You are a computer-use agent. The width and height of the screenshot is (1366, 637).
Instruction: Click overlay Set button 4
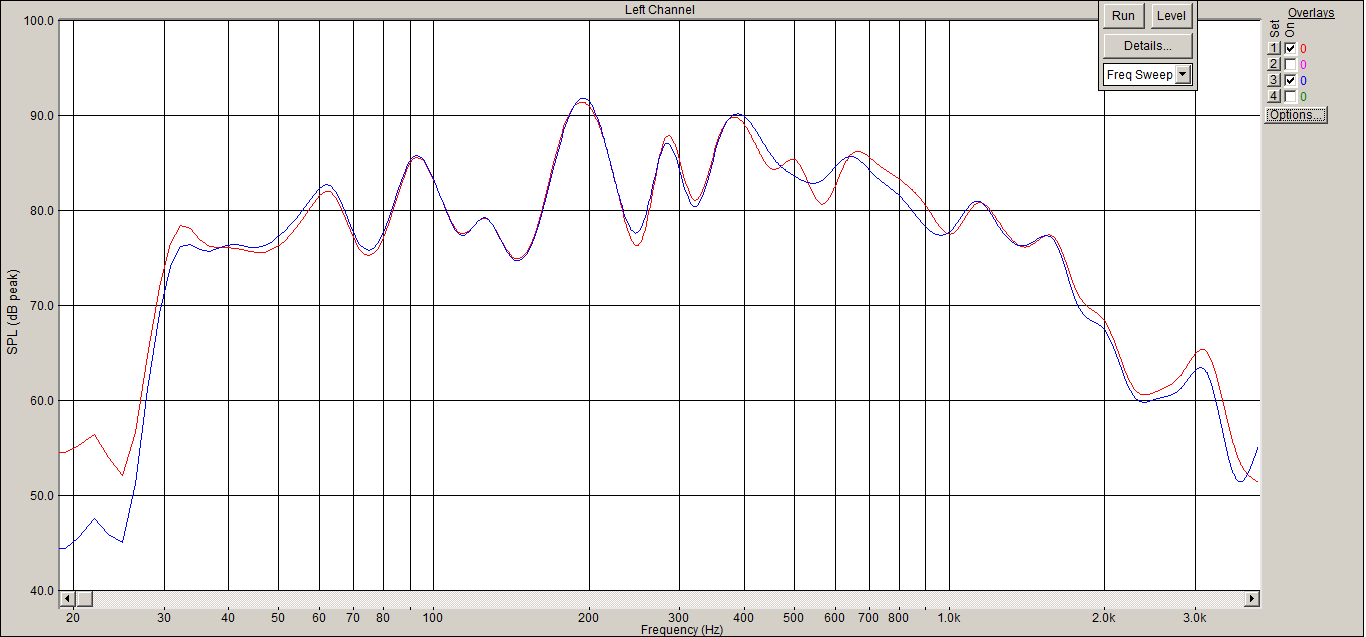1273,96
